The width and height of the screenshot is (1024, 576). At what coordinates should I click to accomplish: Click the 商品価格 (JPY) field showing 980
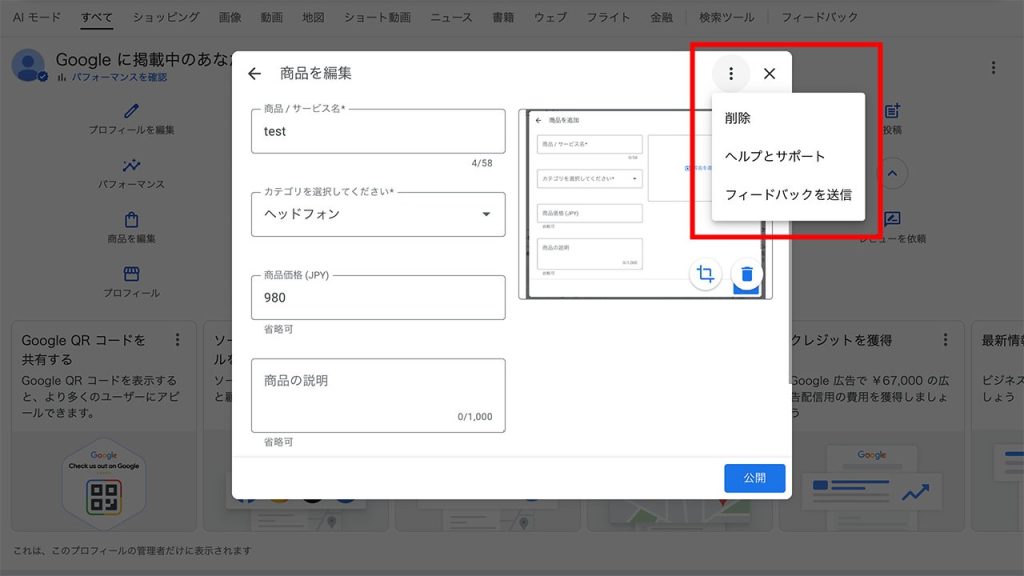click(x=378, y=298)
